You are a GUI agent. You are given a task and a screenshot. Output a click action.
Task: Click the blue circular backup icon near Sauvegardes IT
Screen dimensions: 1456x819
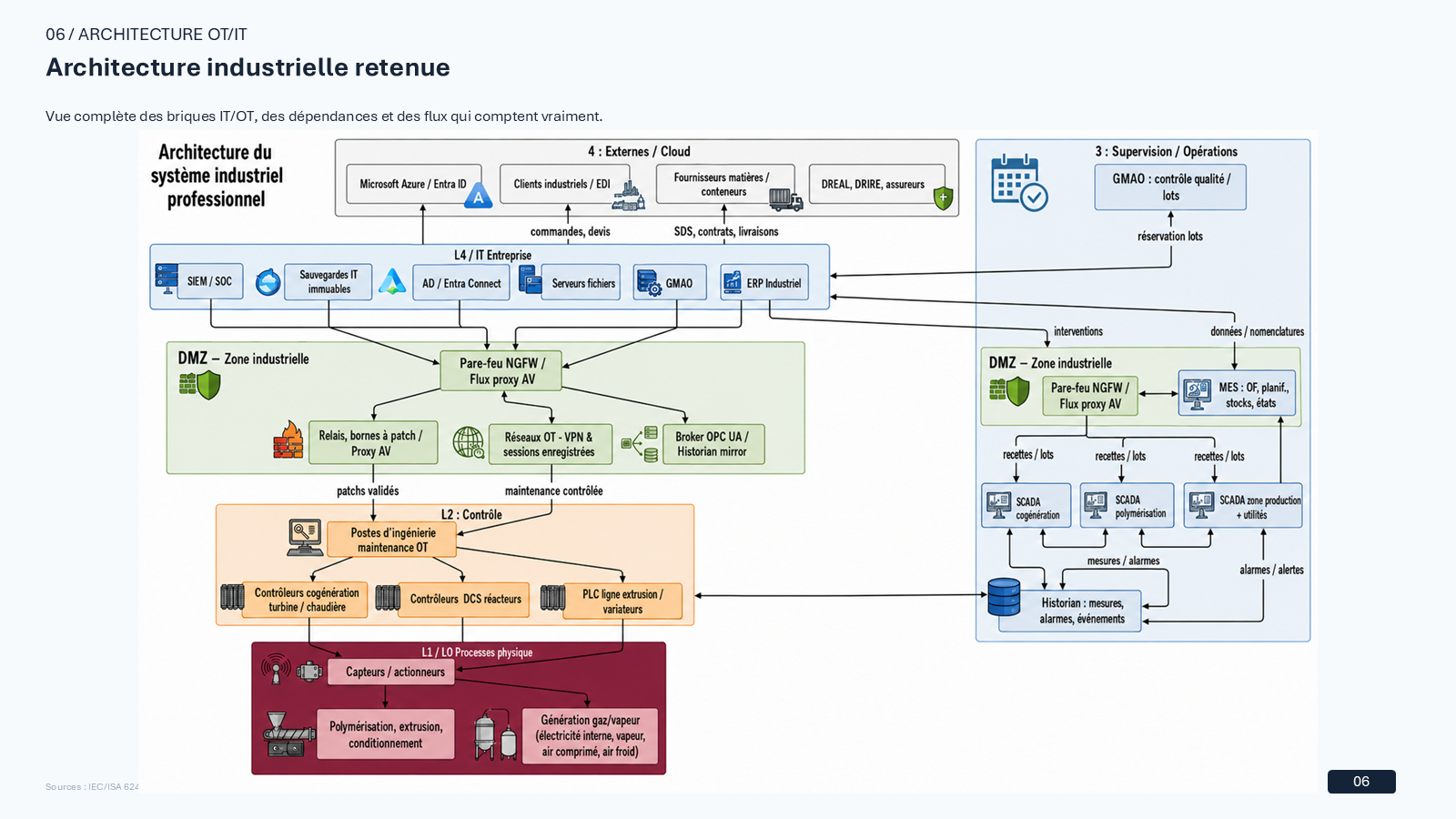pos(268,282)
